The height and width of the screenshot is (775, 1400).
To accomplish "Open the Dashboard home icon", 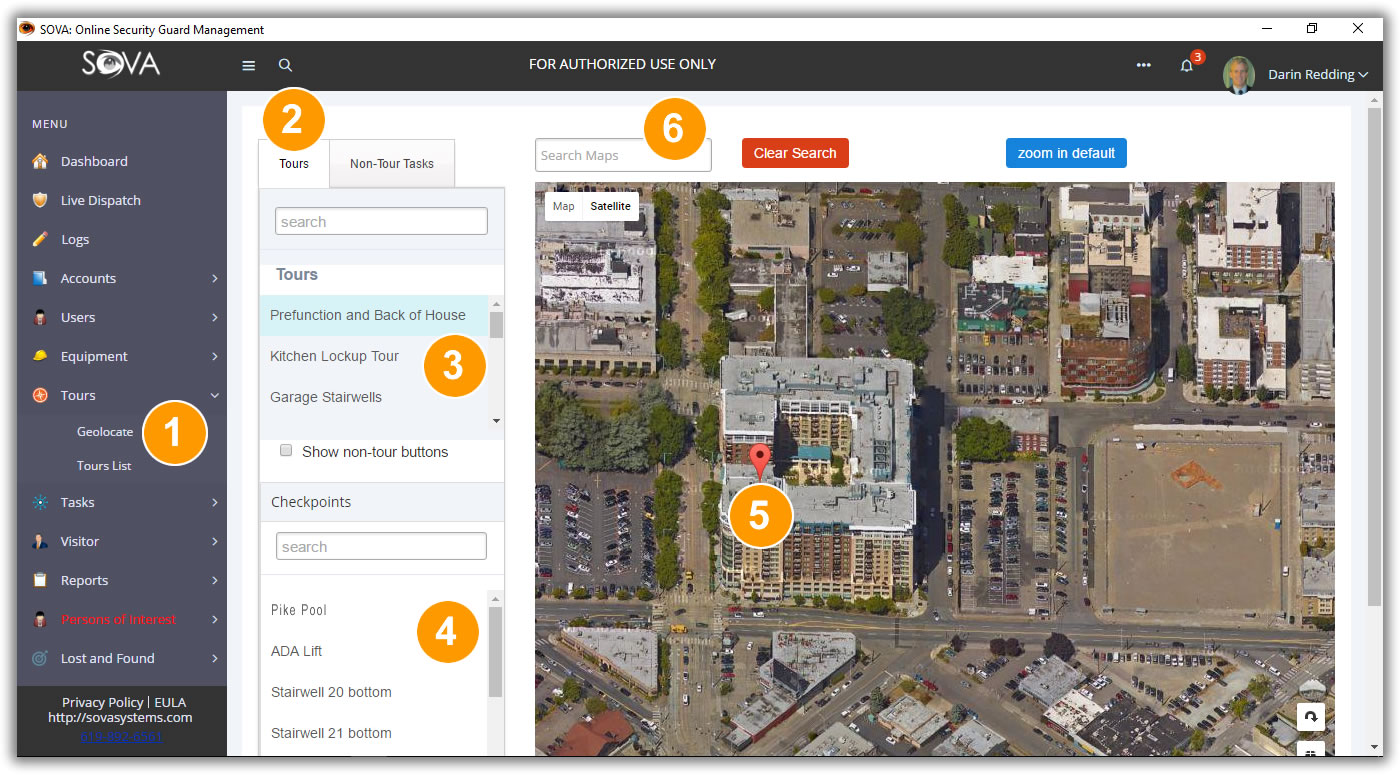I will [x=40, y=161].
